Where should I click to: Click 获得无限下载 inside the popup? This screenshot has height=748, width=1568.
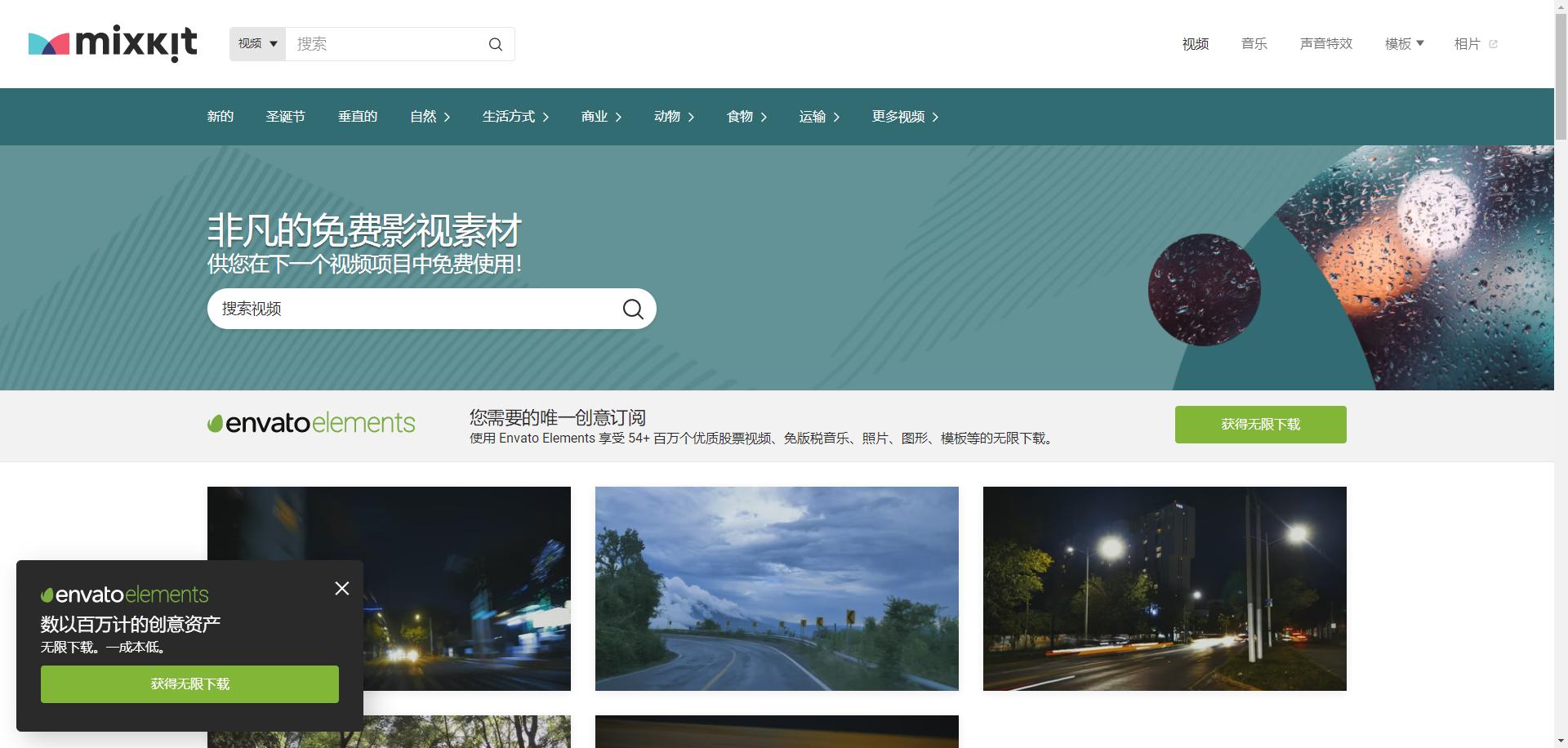189,684
